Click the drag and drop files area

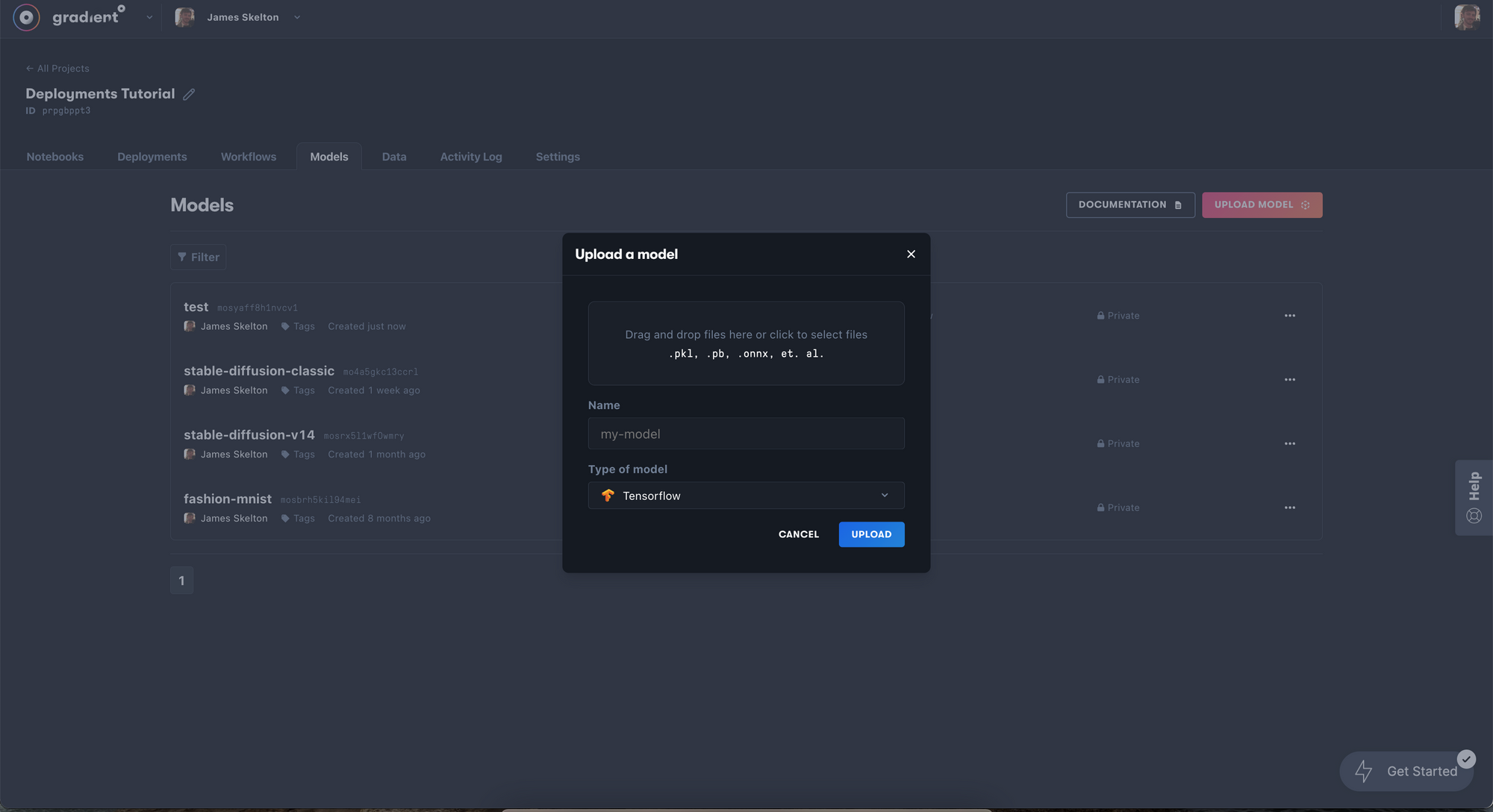[746, 343]
